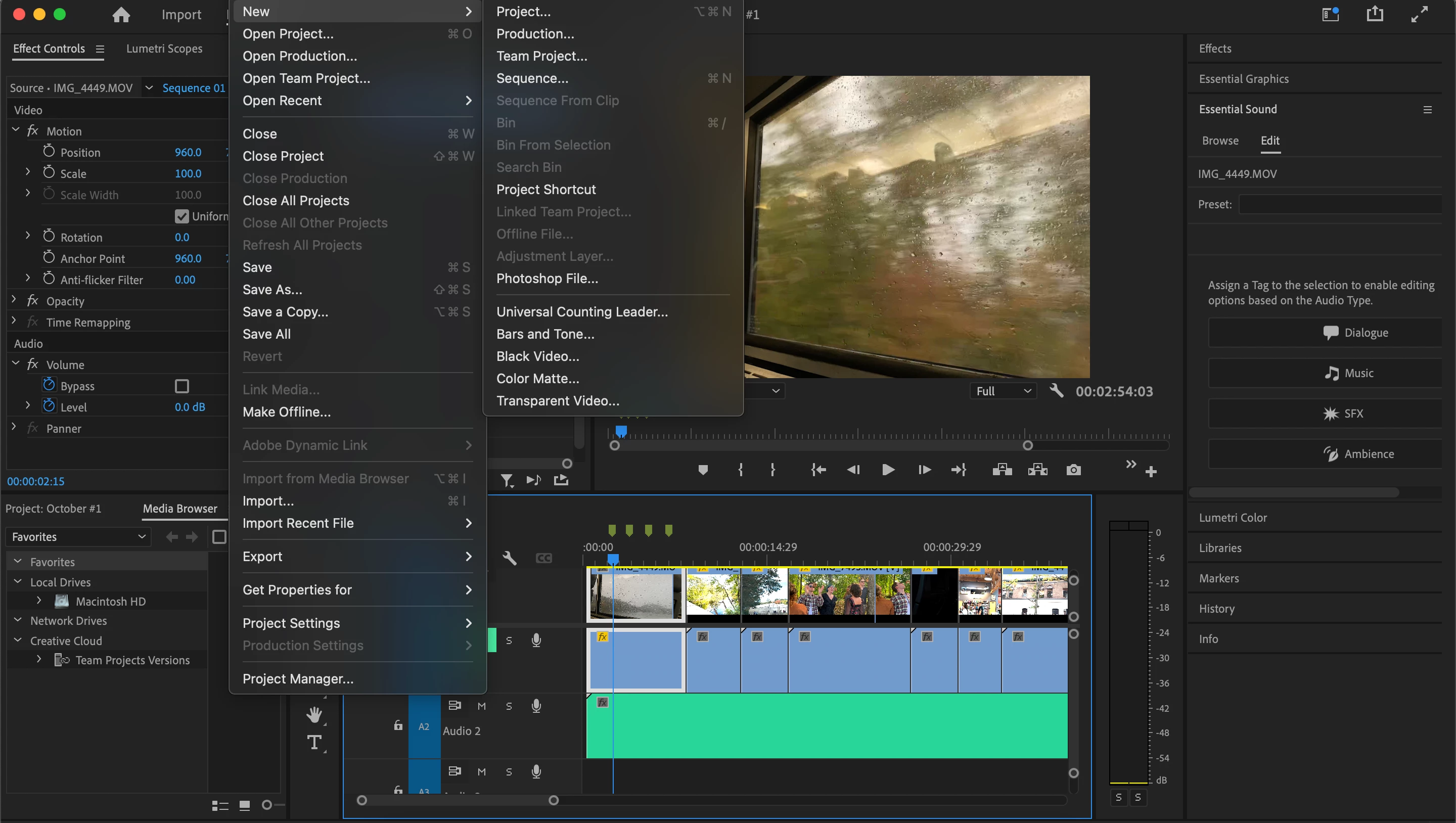Click the Home icon in top bar
This screenshot has width=1456, height=823.
click(x=121, y=15)
